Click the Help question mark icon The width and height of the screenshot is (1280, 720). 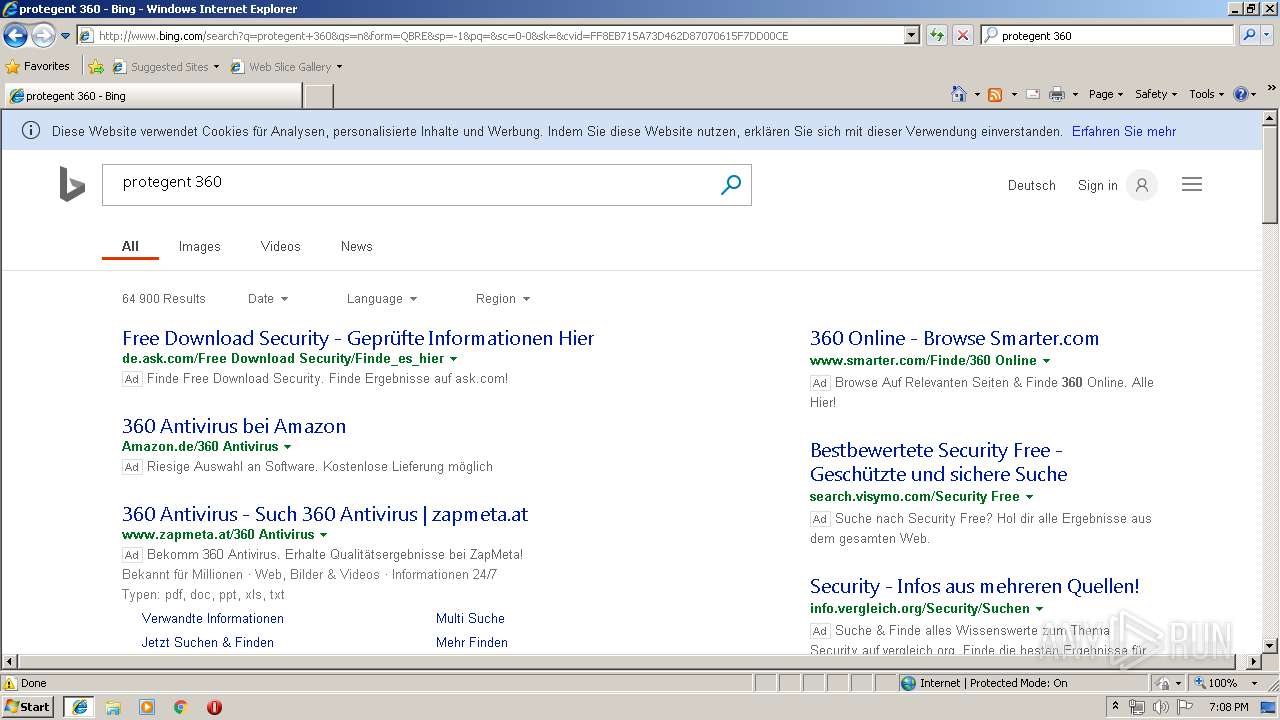tap(1241, 94)
